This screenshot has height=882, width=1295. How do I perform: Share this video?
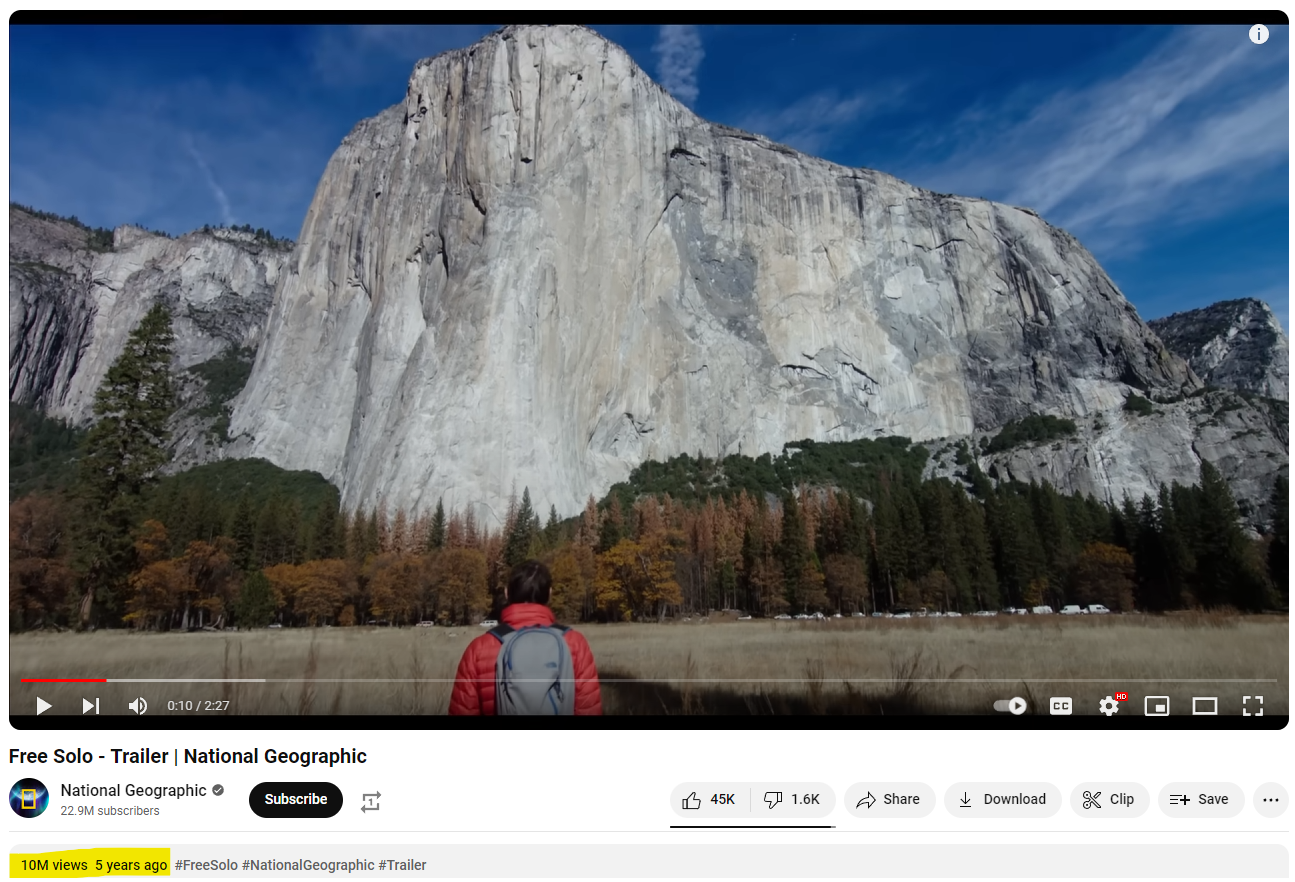890,799
